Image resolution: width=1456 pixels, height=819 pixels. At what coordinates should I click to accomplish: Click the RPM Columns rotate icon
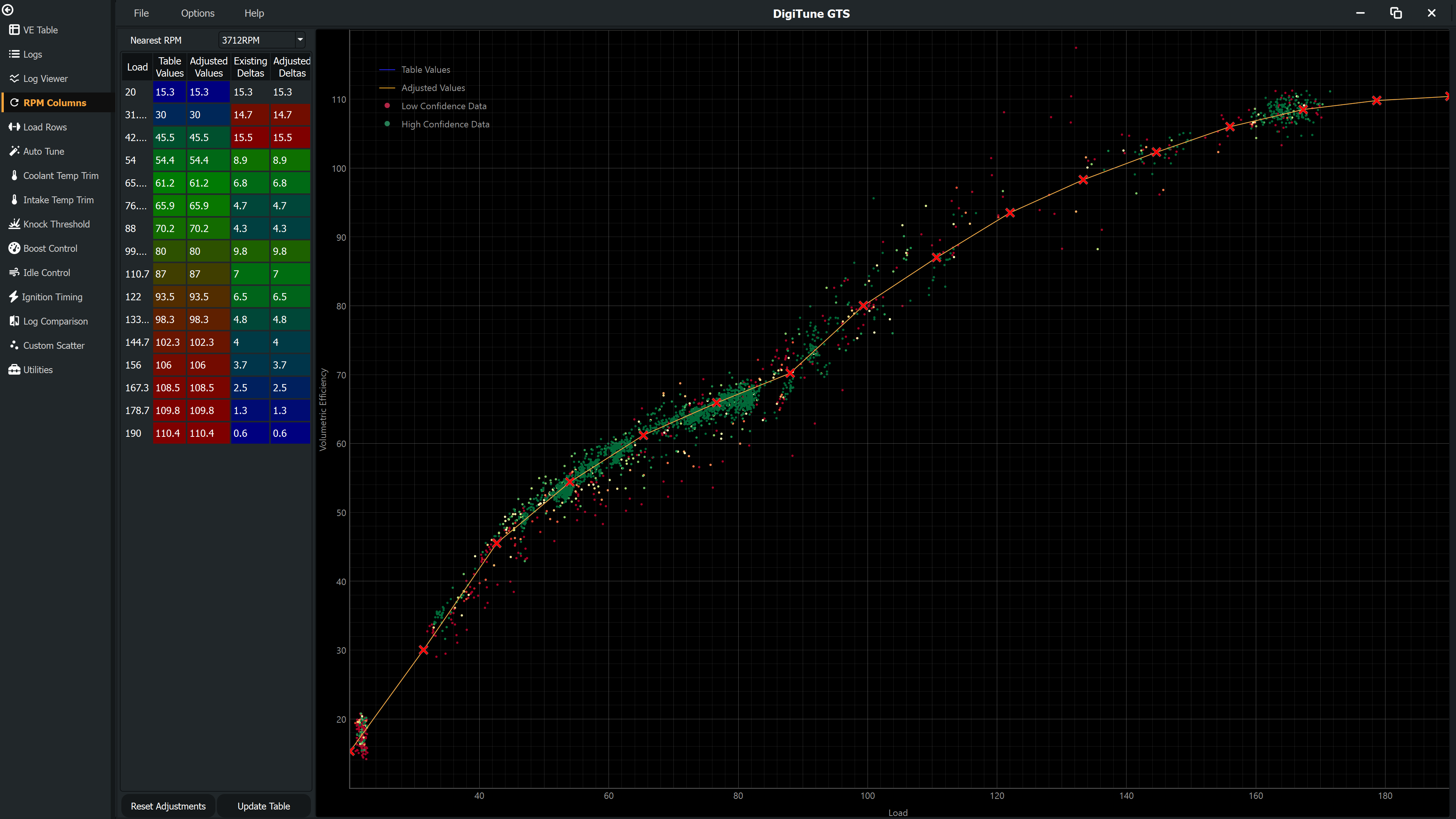(x=14, y=103)
